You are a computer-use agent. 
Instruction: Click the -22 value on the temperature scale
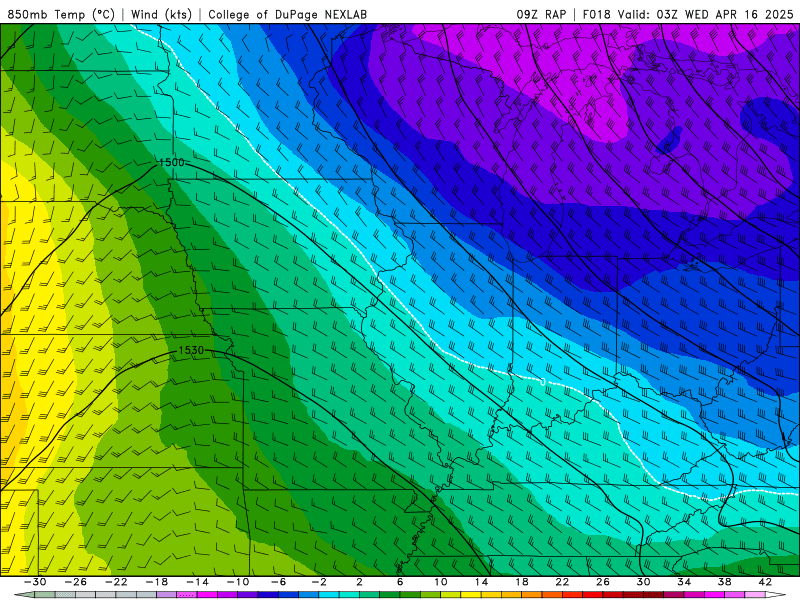pos(116,582)
